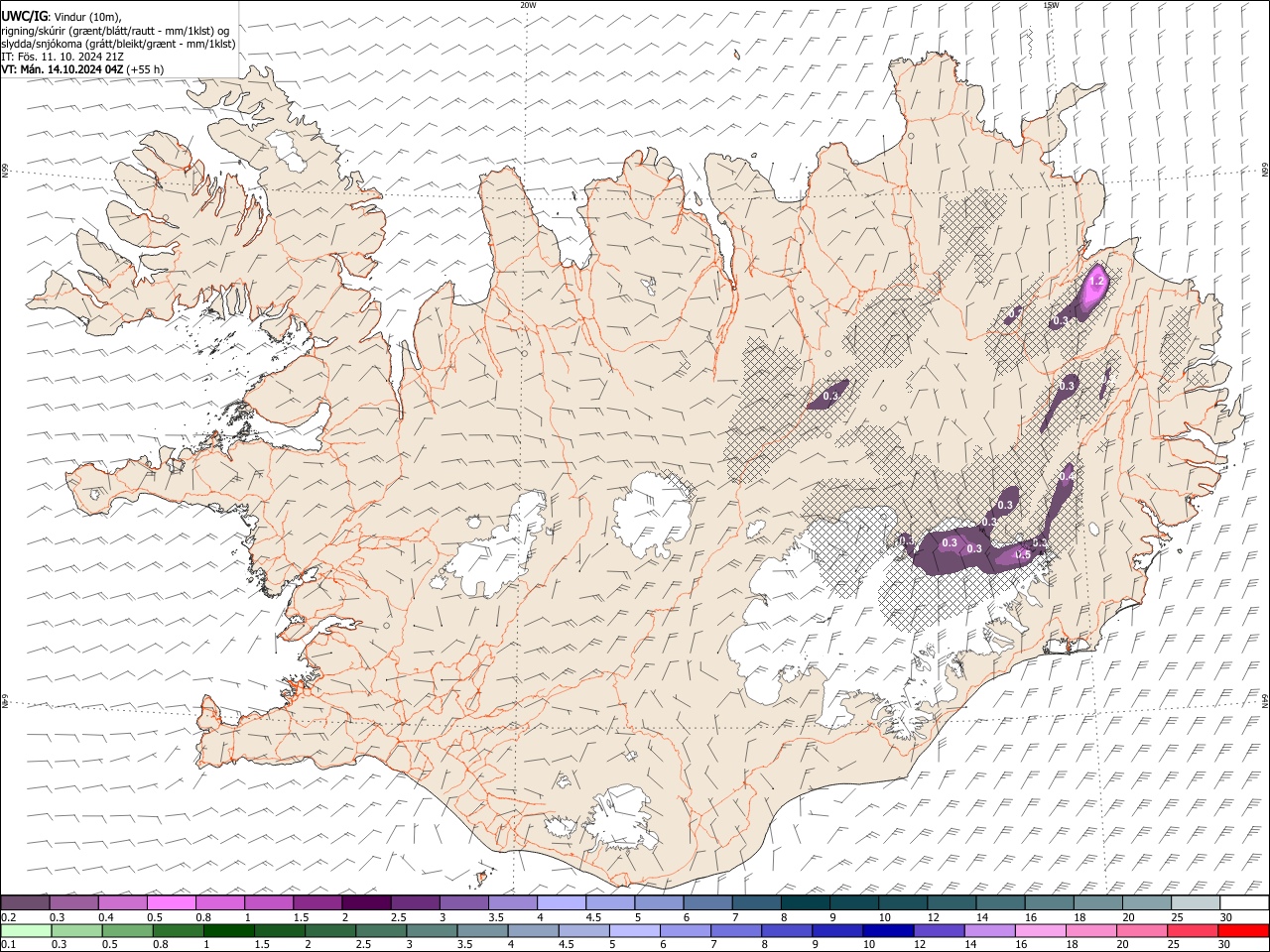The image size is (1270, 952).
Task: Select the darkest green swatch labeled 1, lower scale
Action: pyautogui.click(x=228, y=931)
